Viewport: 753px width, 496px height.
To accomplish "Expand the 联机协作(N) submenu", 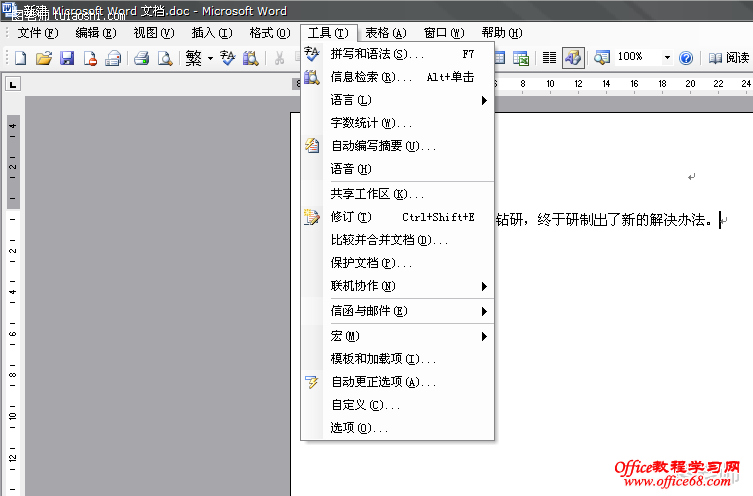I will (x=398, y=286).
